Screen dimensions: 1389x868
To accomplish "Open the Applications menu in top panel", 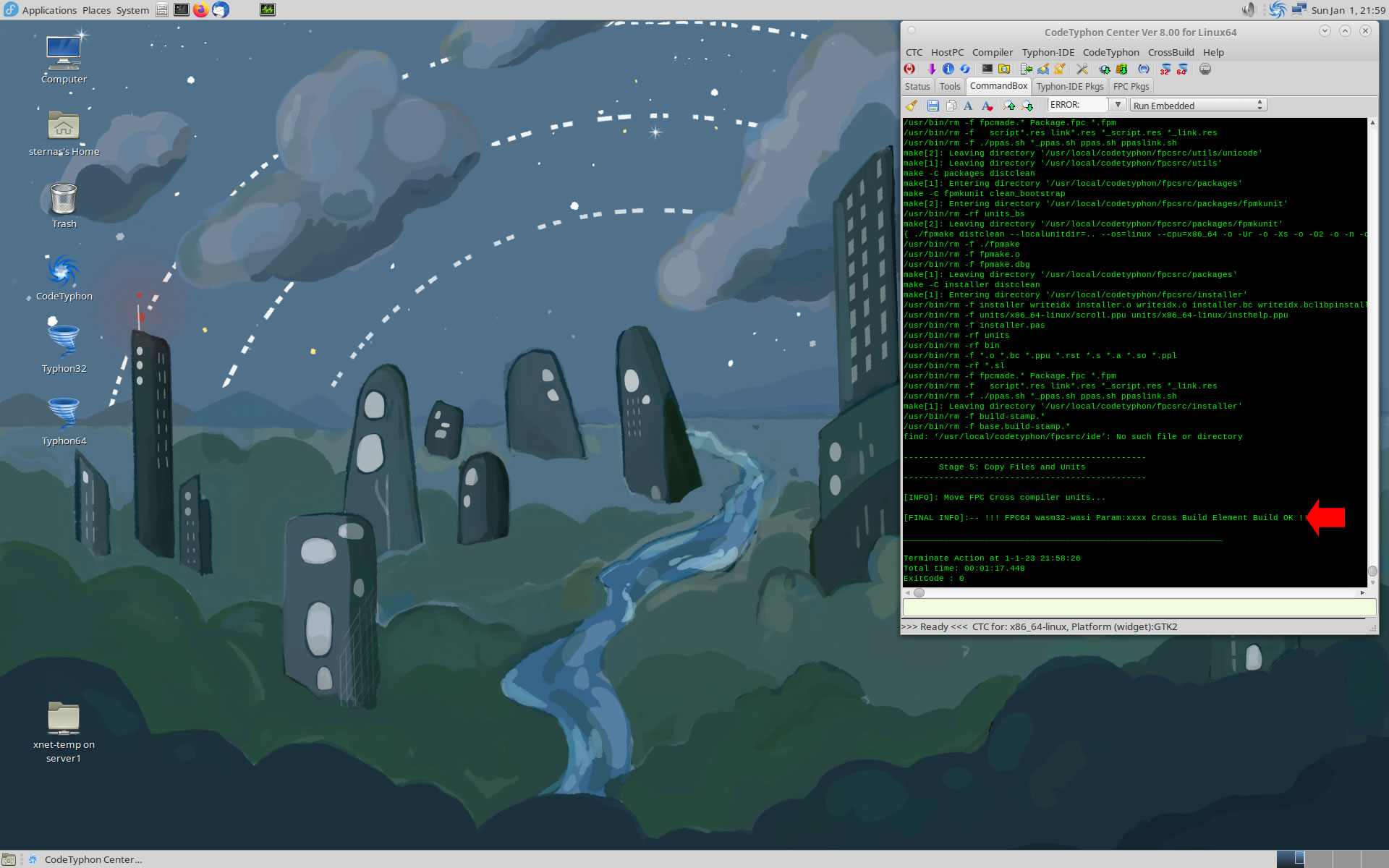I will click(x=49, y=10).
